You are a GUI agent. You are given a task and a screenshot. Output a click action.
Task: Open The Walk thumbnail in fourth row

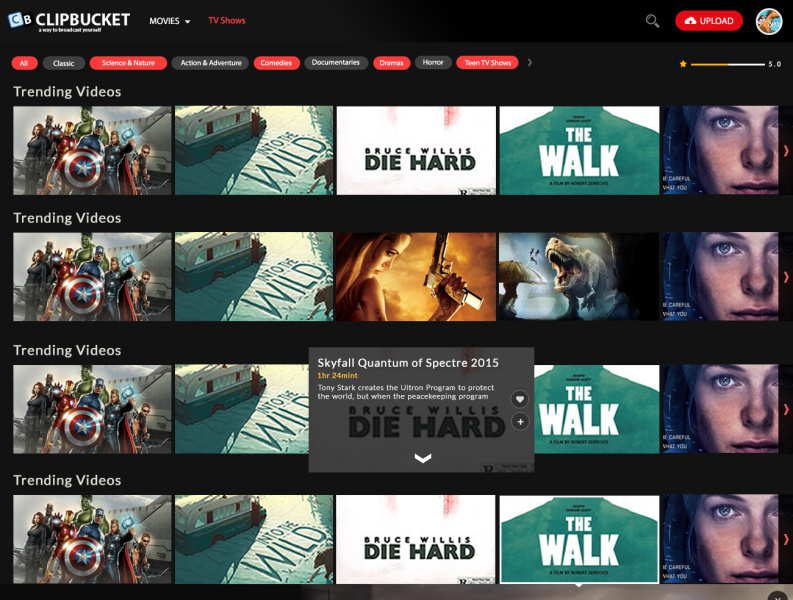point(580,539)
